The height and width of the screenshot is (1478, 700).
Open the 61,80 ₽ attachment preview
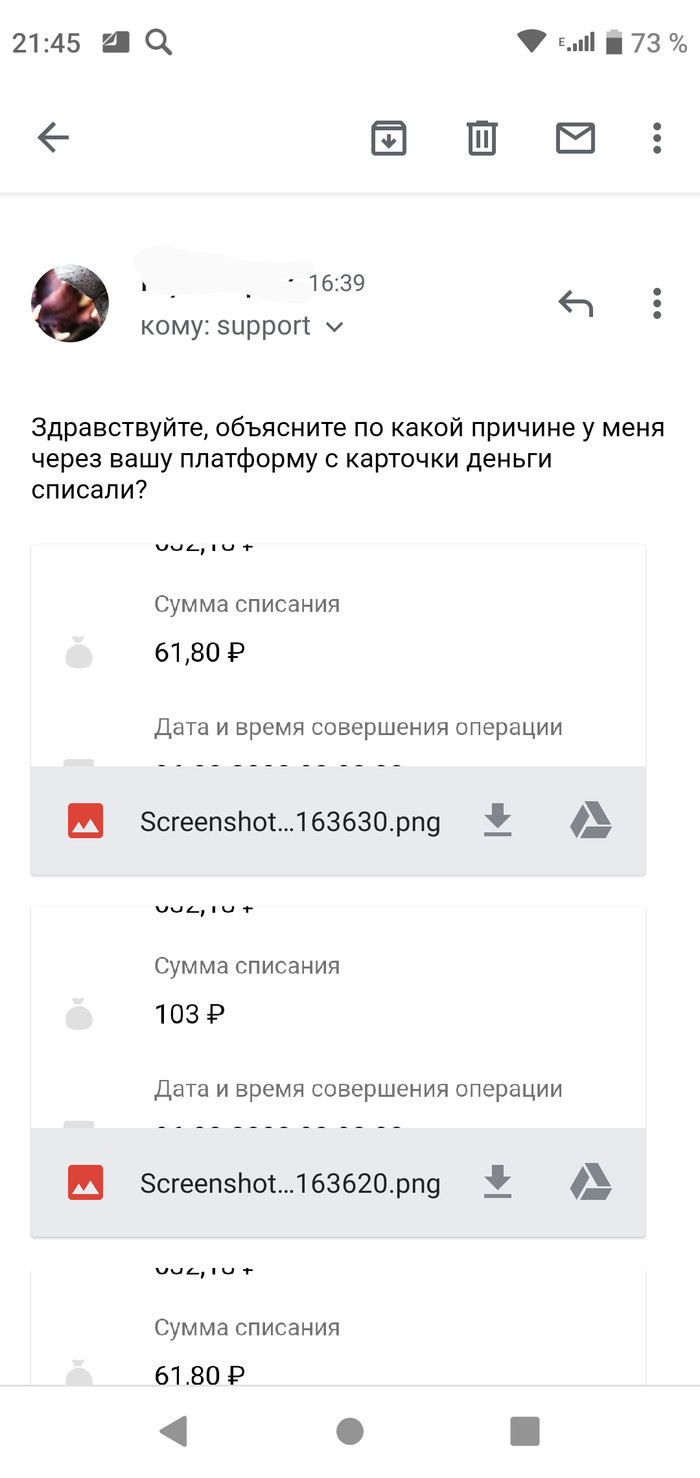pos(338,656)
